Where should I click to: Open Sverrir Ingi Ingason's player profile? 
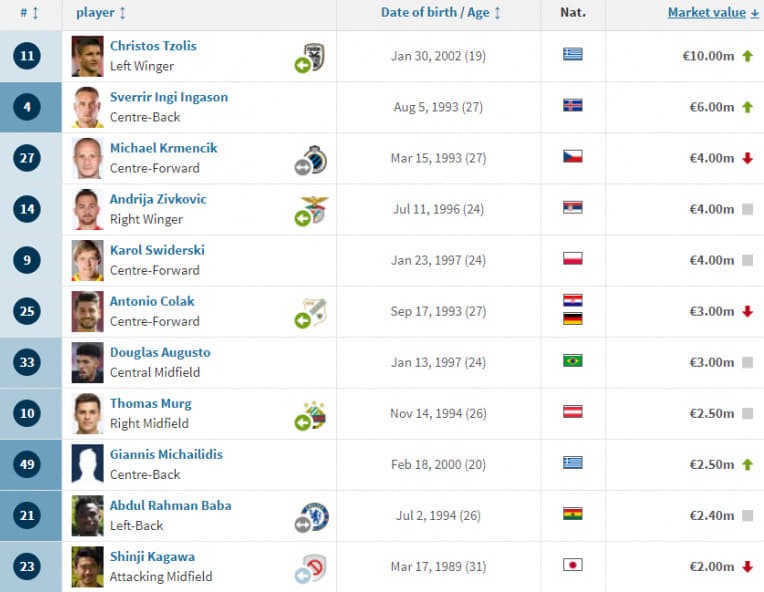pos(168,97)
